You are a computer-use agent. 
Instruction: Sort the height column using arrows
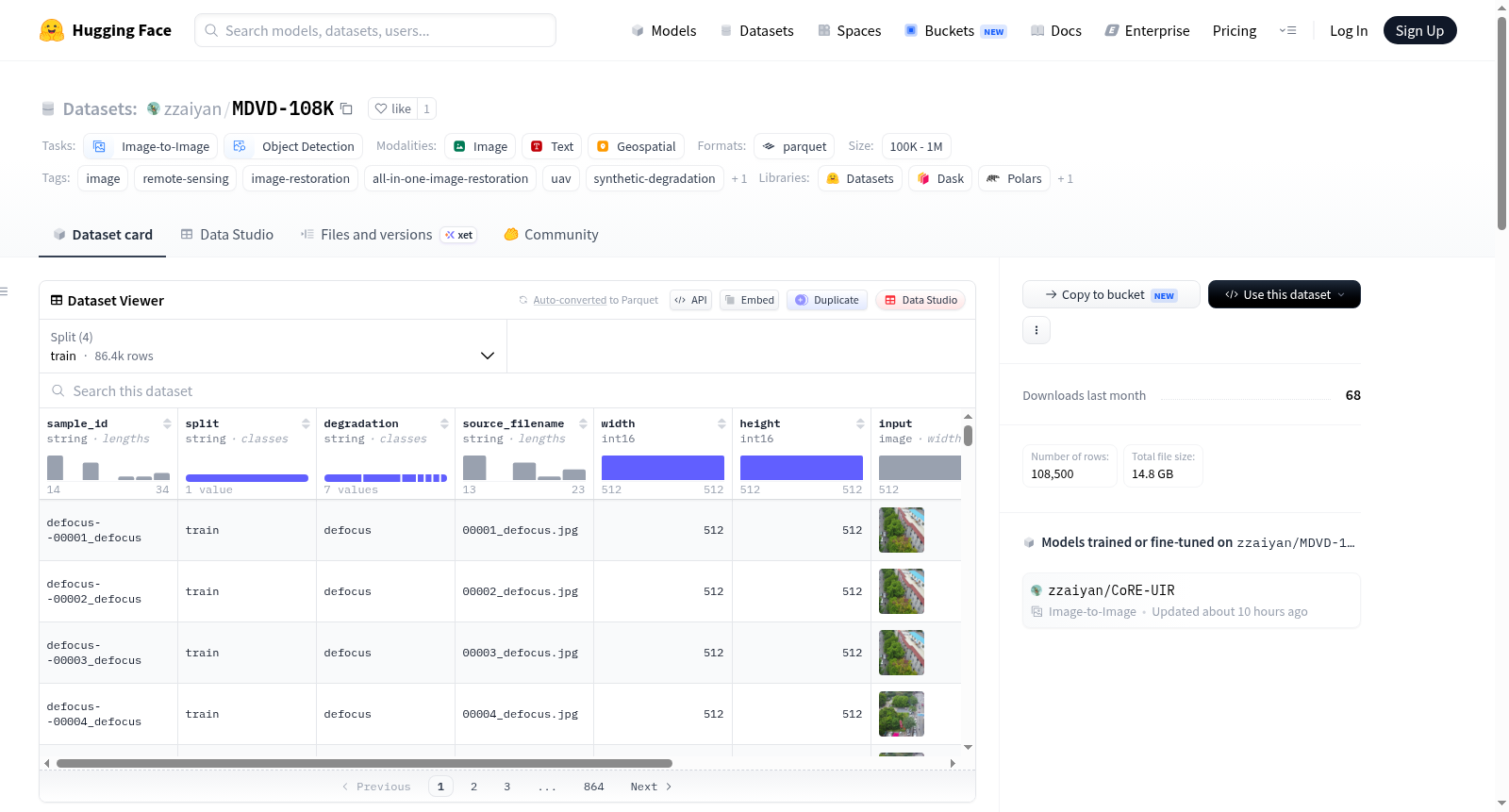[860, 423]
